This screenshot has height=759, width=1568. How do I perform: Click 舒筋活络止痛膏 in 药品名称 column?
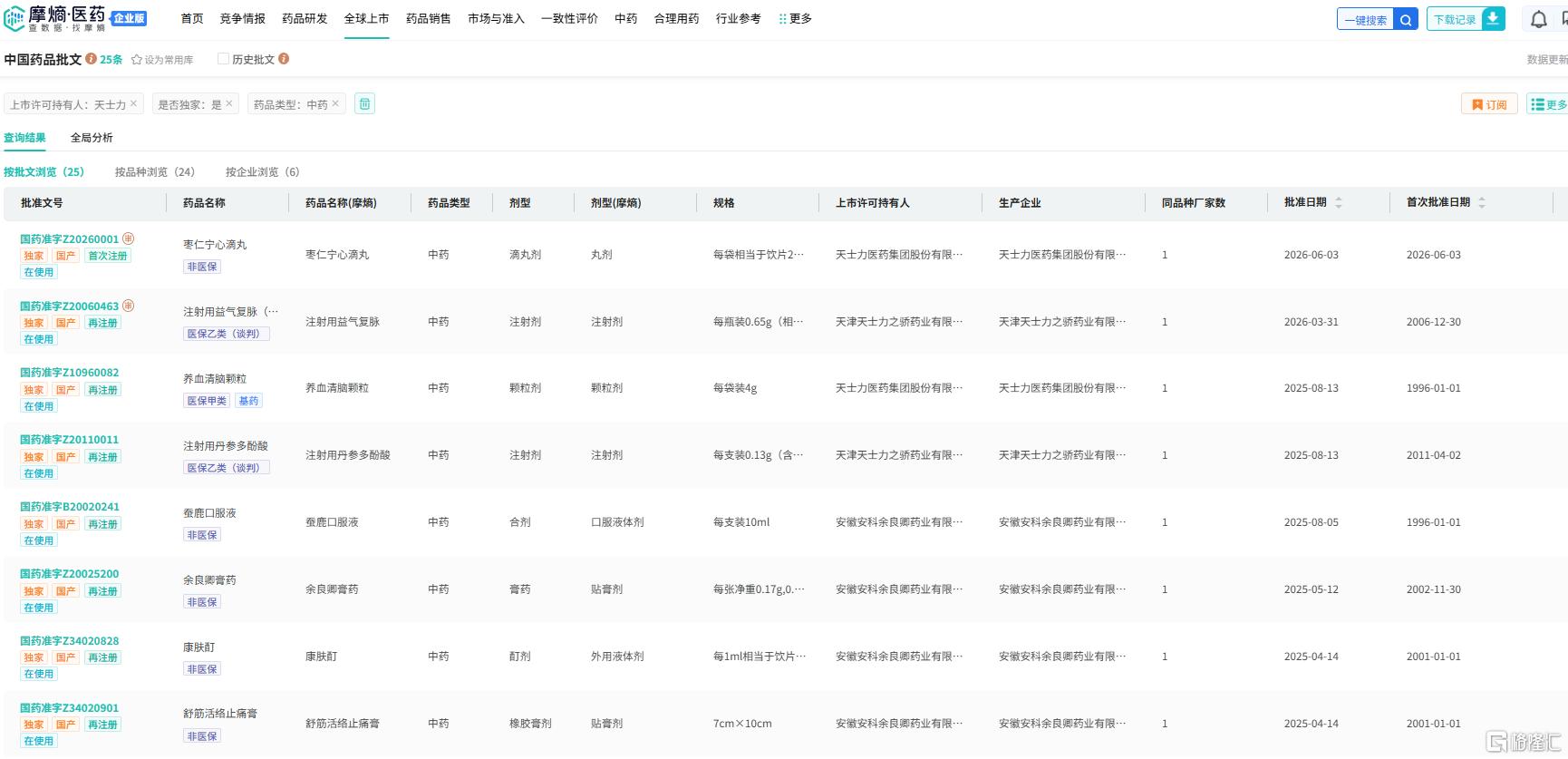click(x=220, y=714)
